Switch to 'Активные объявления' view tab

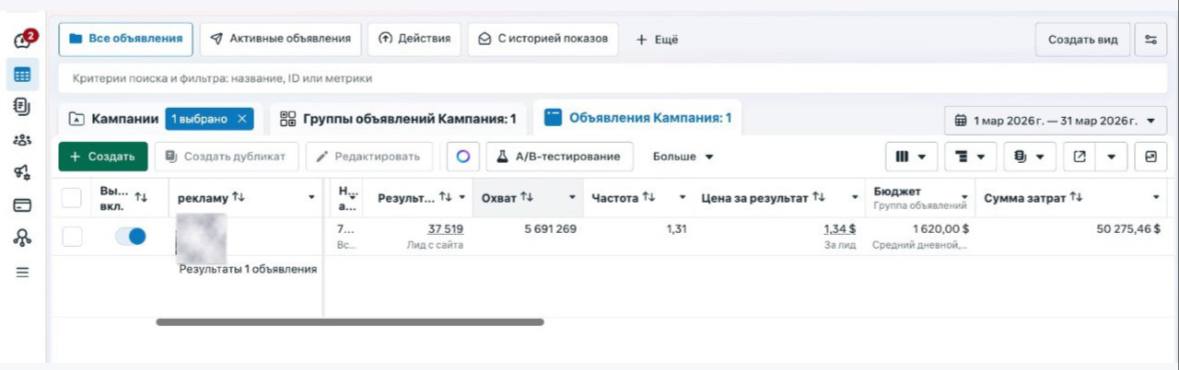click(x=280, y=39)
